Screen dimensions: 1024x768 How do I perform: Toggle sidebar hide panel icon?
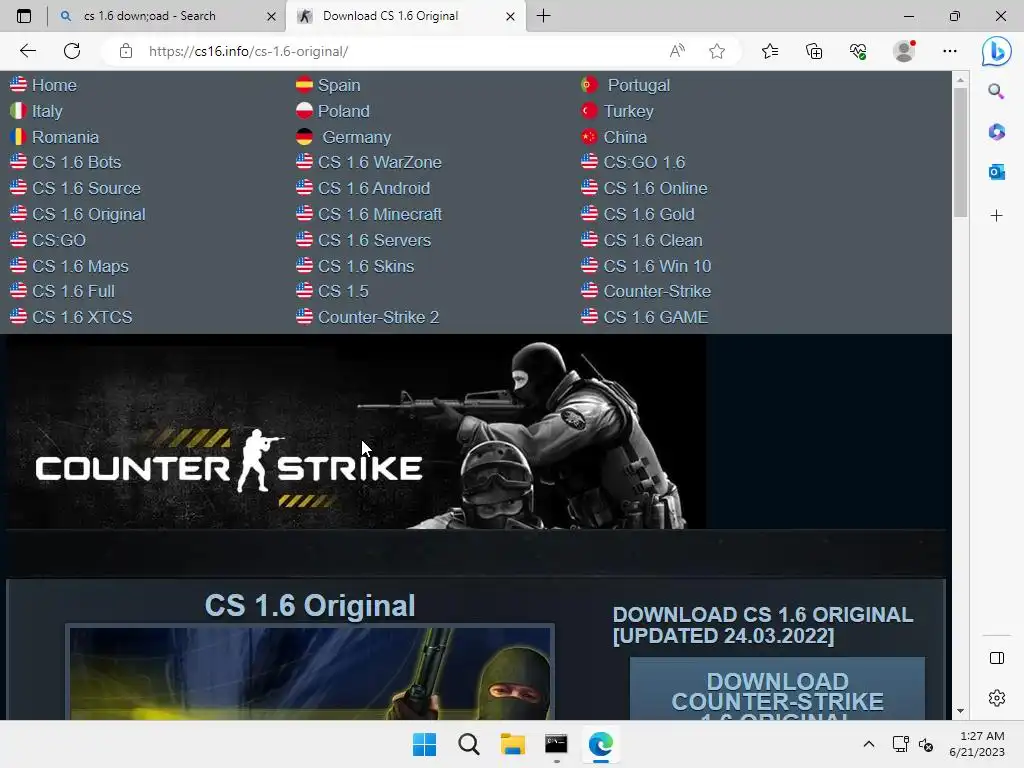click(997, 658)
